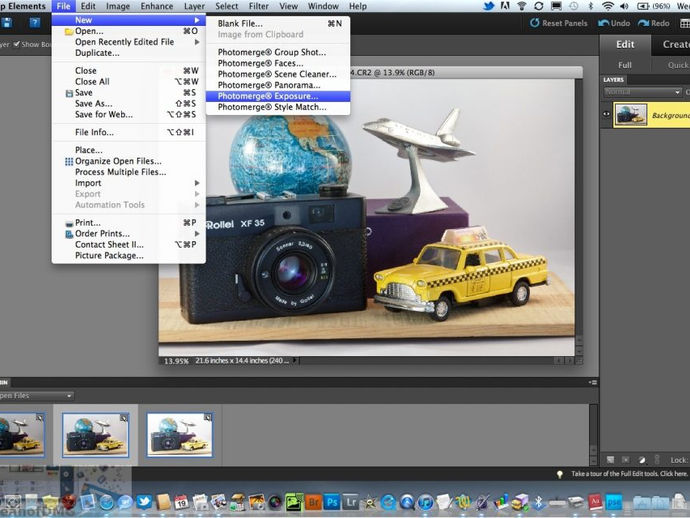Choose Photomerge Style Match from the submenu
The width and height of the screenshot is (690, 518).
point(278,107)
